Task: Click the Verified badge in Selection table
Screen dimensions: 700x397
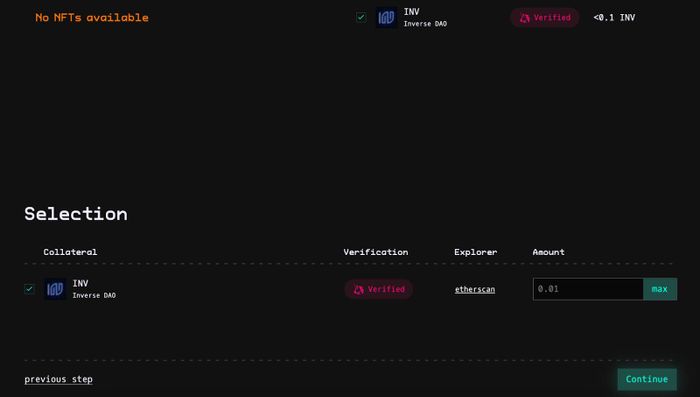Action: pyautogui.click(x=379, y=289)
